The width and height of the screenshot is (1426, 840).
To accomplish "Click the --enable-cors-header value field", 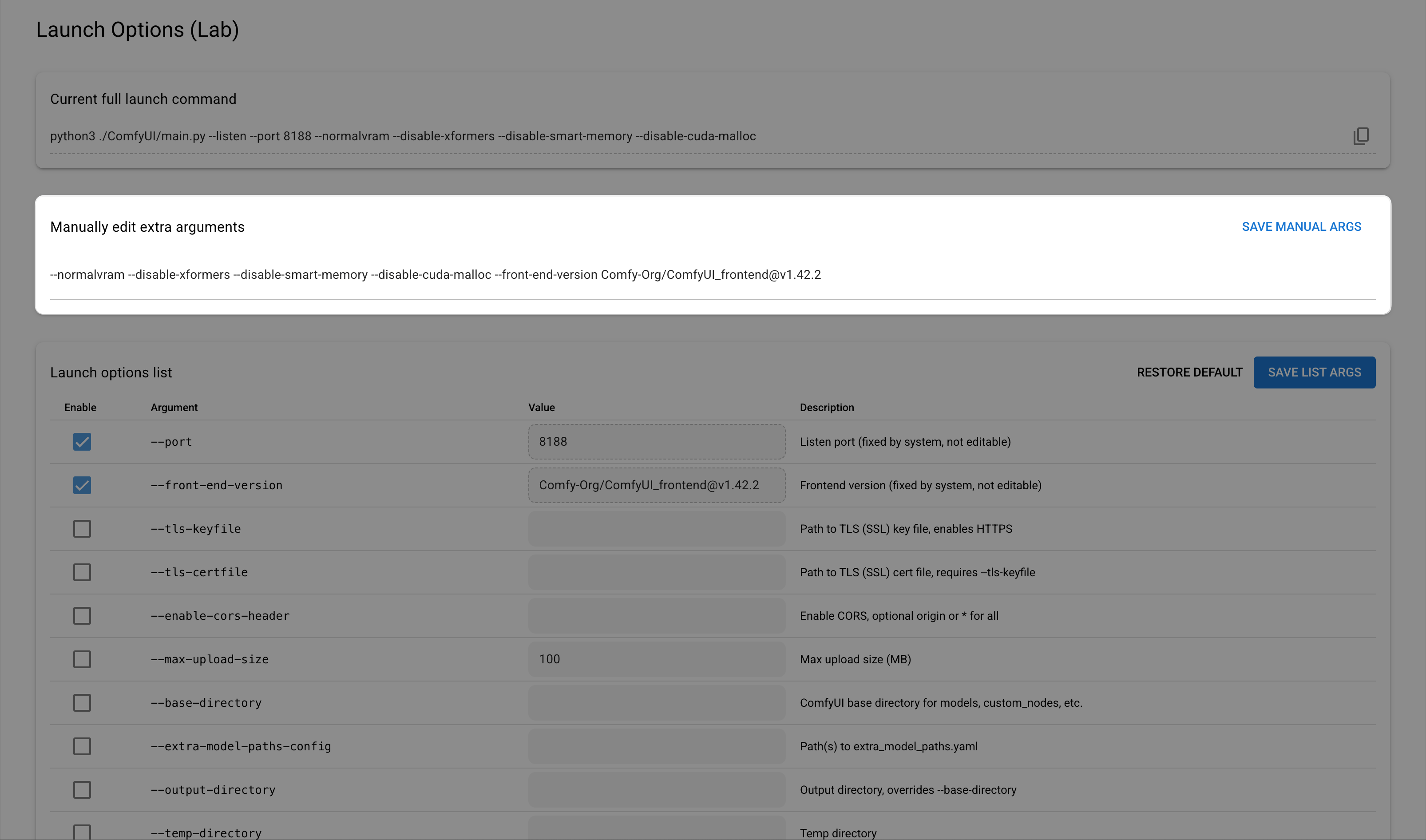I will (x=657, y=616).
